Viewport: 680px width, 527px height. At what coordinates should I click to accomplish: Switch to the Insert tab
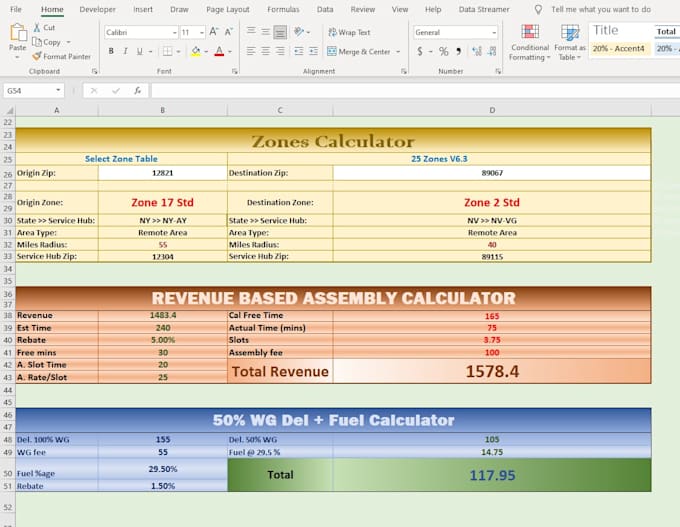click(143, 9)
